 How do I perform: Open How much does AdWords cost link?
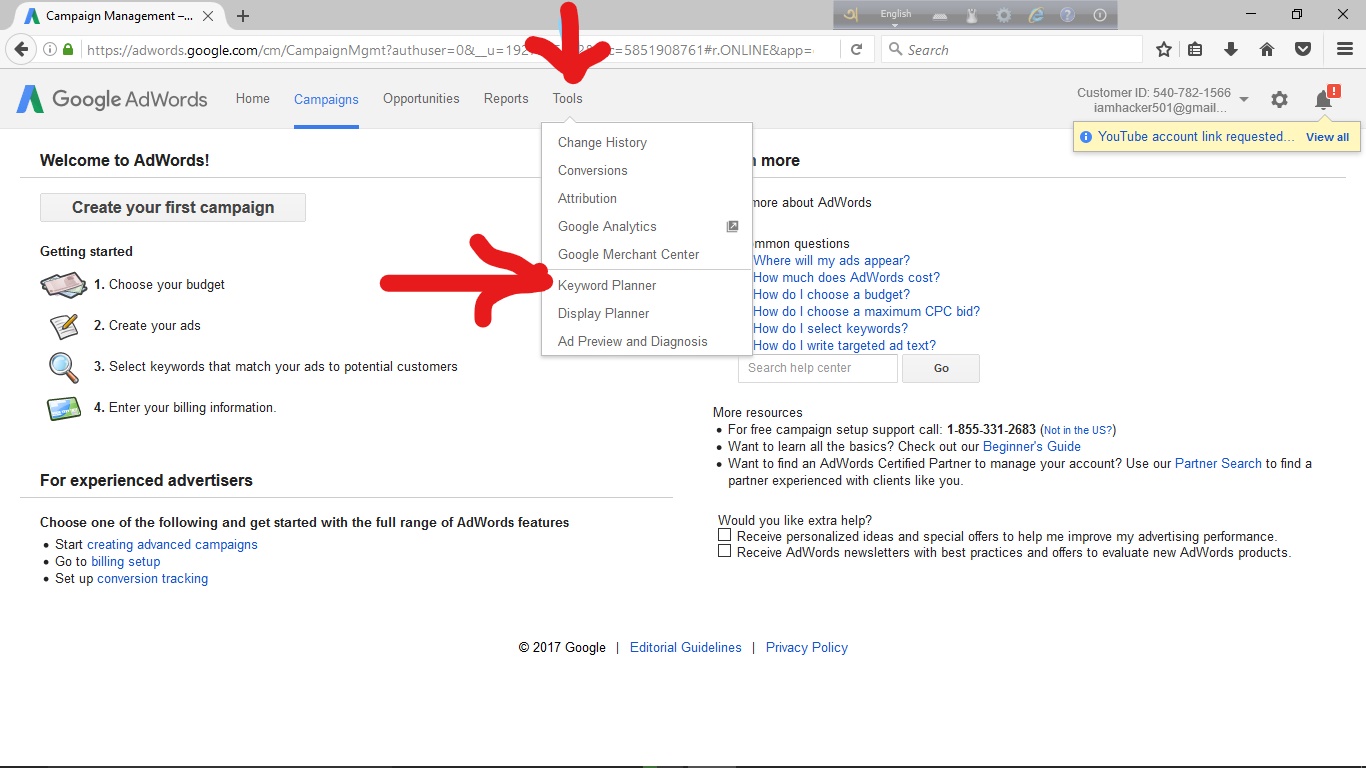coord(846,277)
